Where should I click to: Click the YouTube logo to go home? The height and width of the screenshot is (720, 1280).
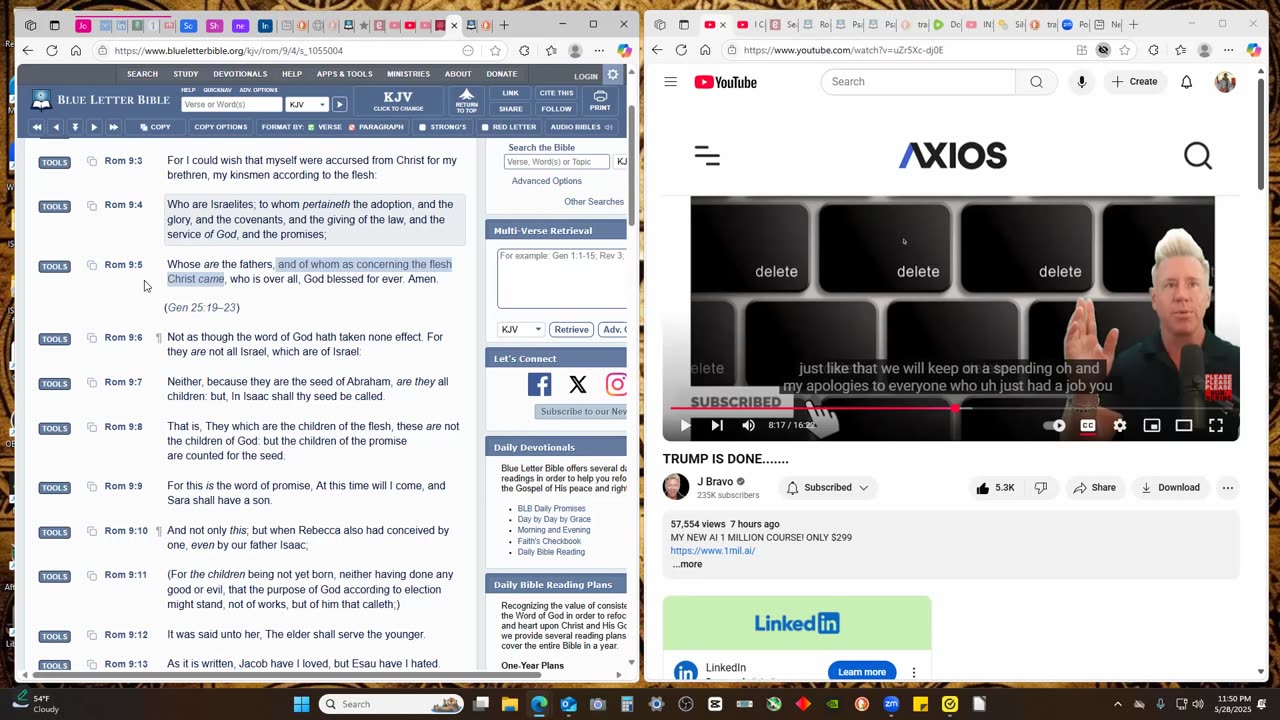pyautogui.click(x=725, y=82)
